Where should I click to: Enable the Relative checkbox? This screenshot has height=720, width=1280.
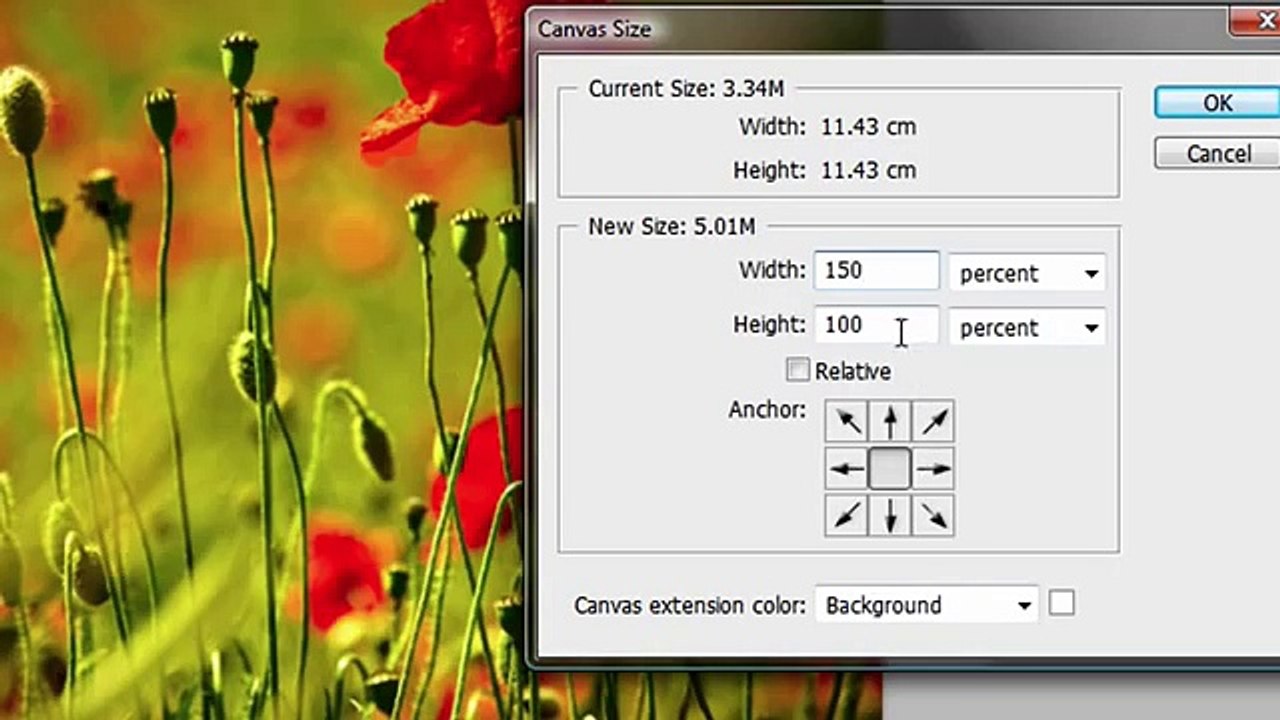click(798, 371)
